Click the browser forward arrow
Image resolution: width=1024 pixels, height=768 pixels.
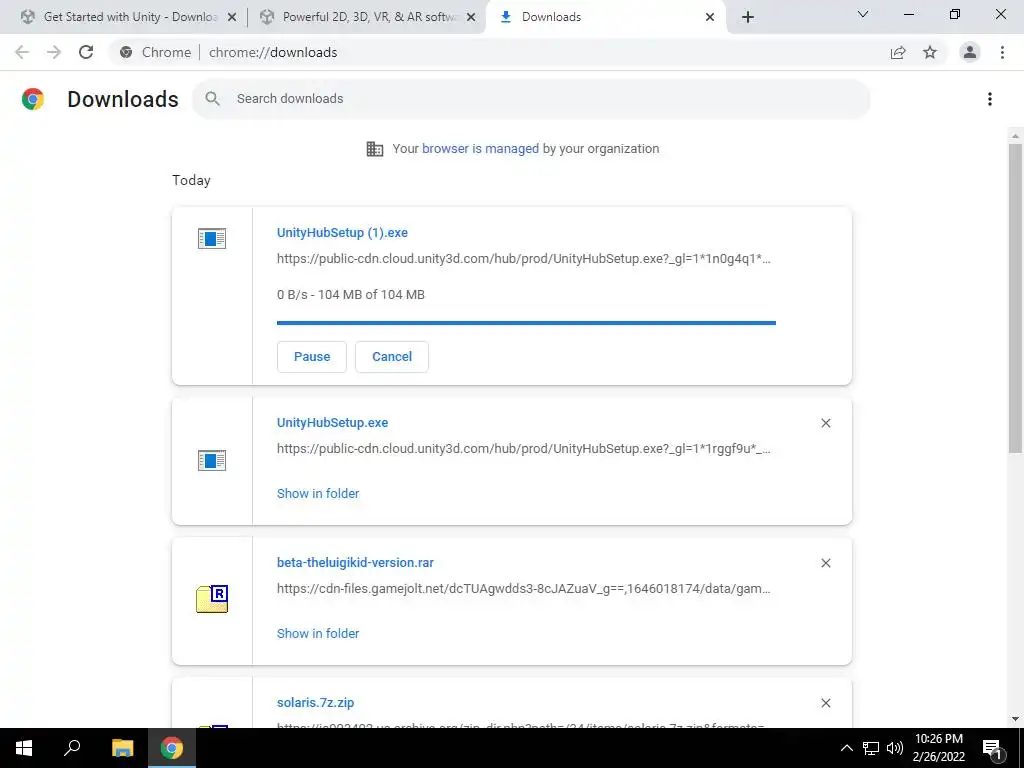point(54,52)
